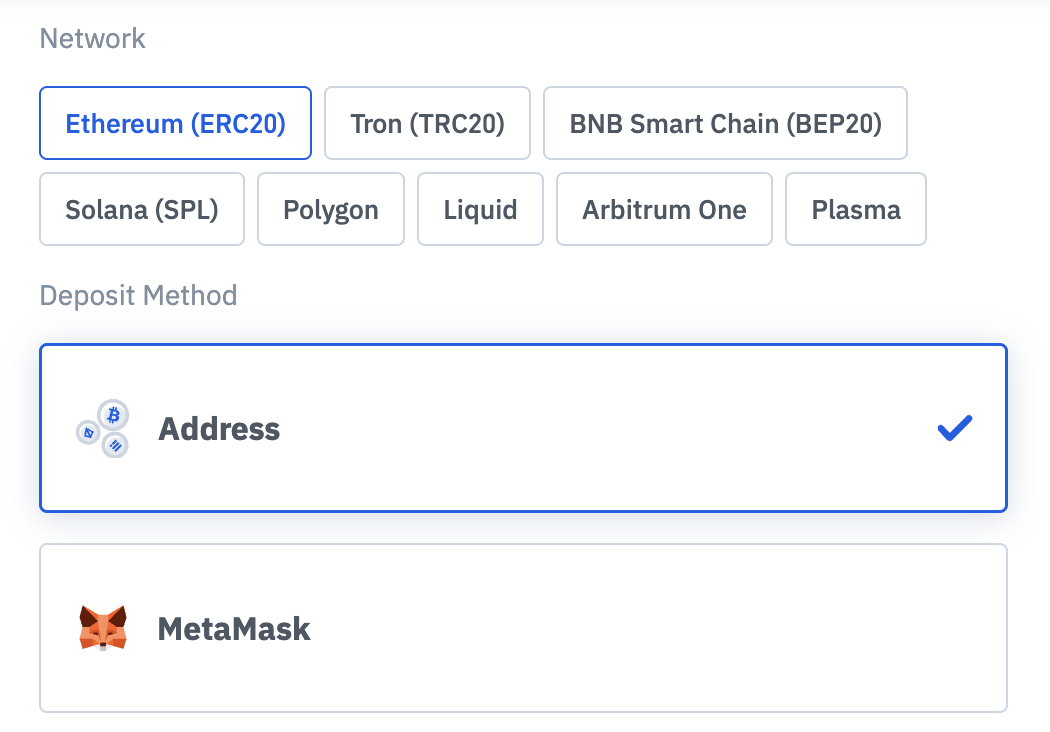Select the Plasma network option

[856, 210]
